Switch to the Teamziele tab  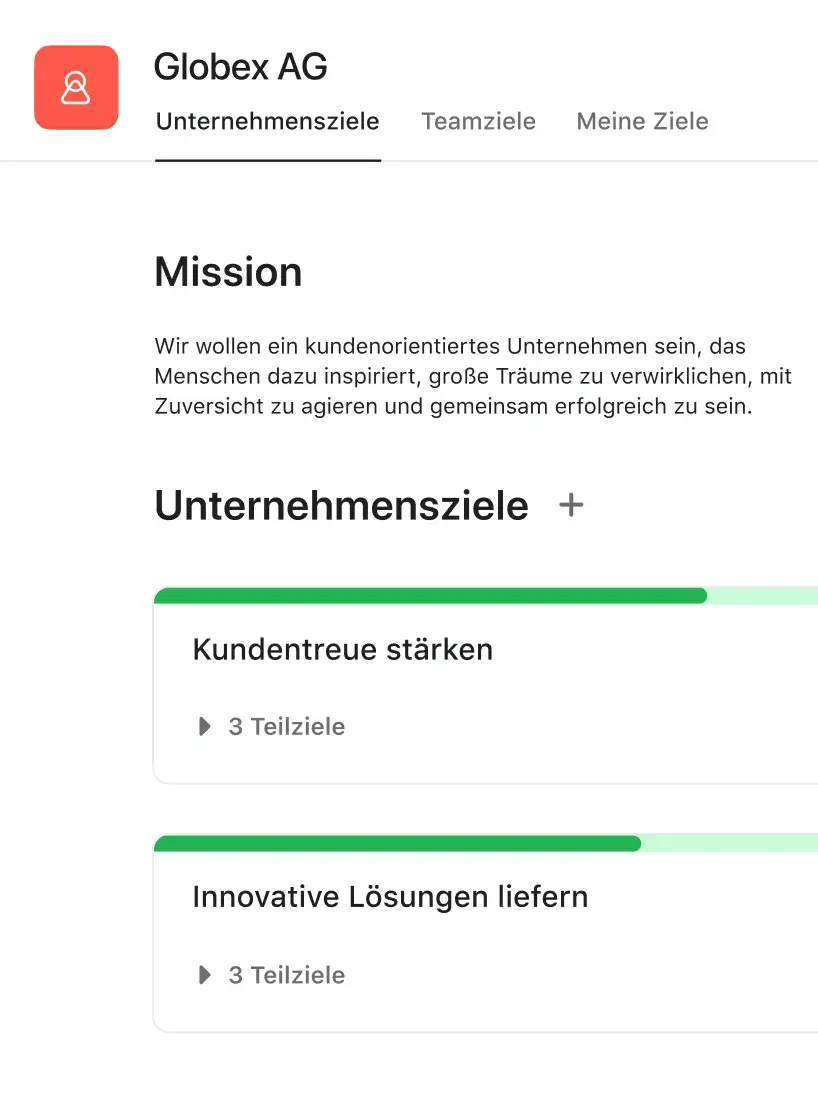pos(478,121)
